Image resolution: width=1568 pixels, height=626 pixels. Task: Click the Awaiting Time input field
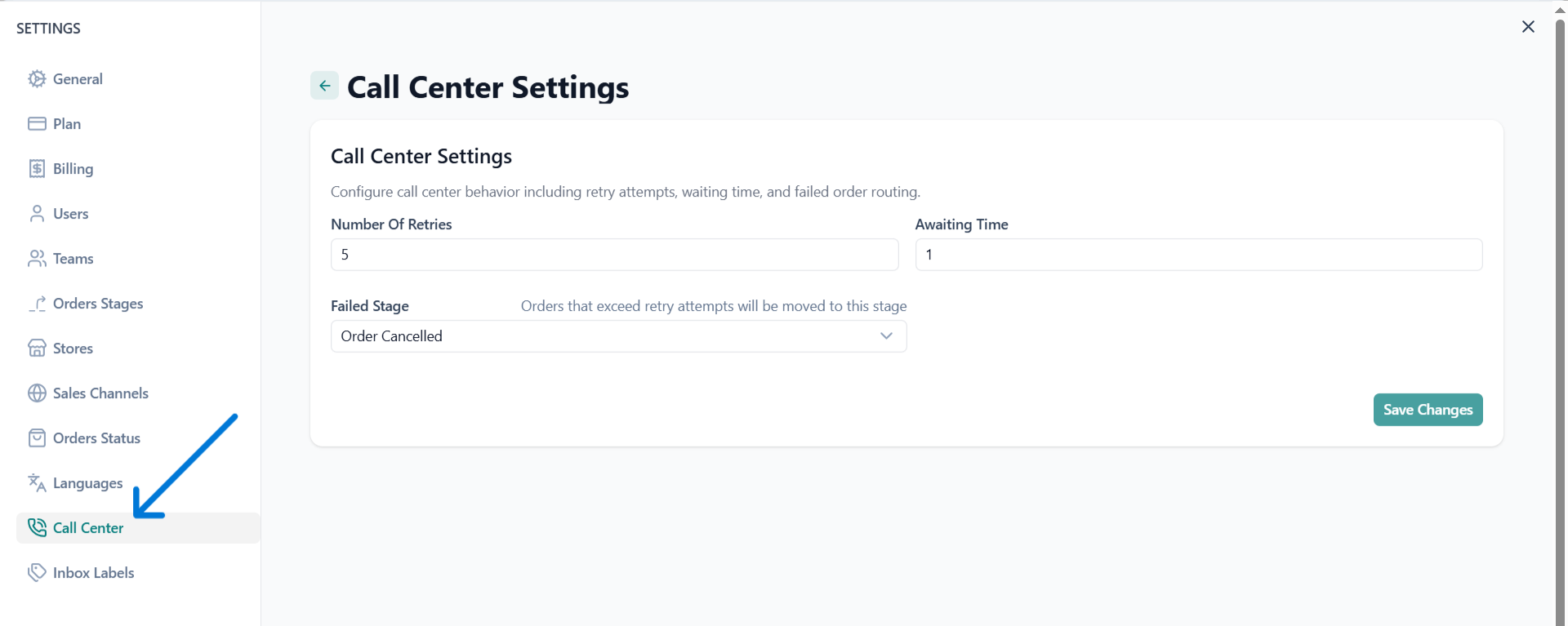click(1198, 255)
